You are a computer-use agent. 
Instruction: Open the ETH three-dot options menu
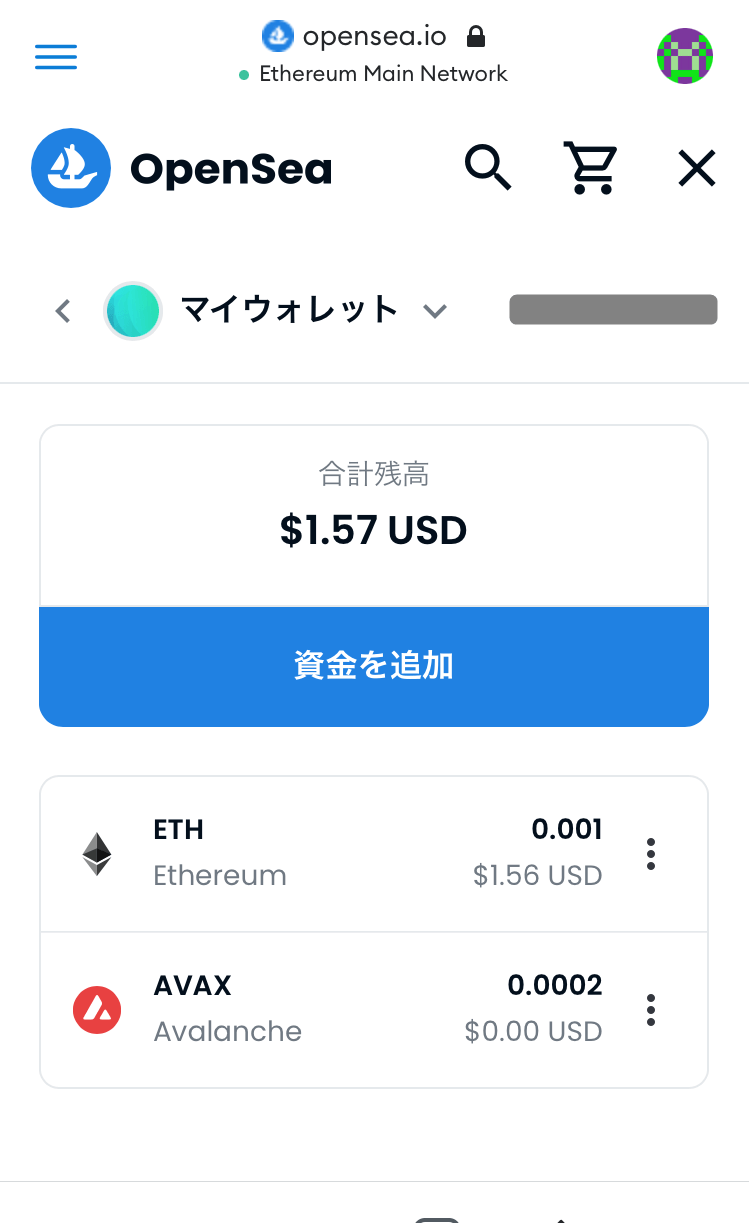[x=651, y=854]
